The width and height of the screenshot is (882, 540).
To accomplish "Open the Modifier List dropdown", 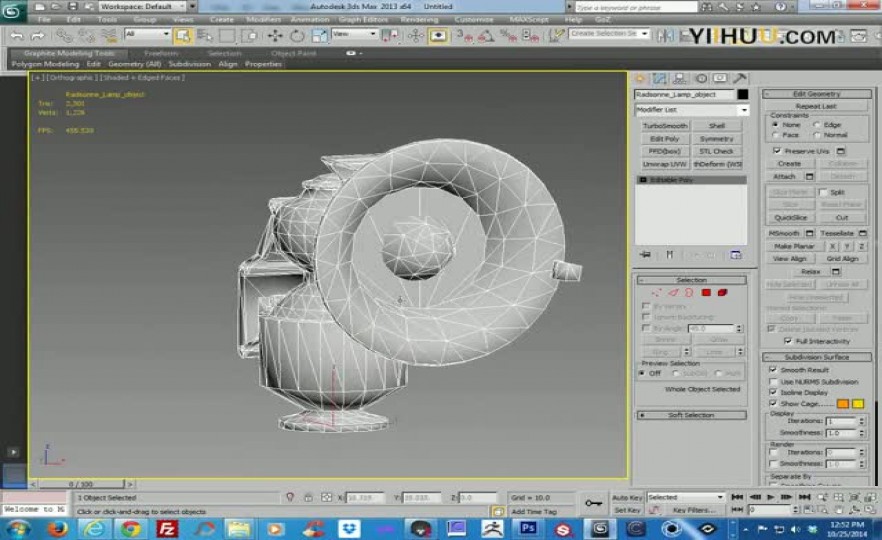I will tap(692, 110).
